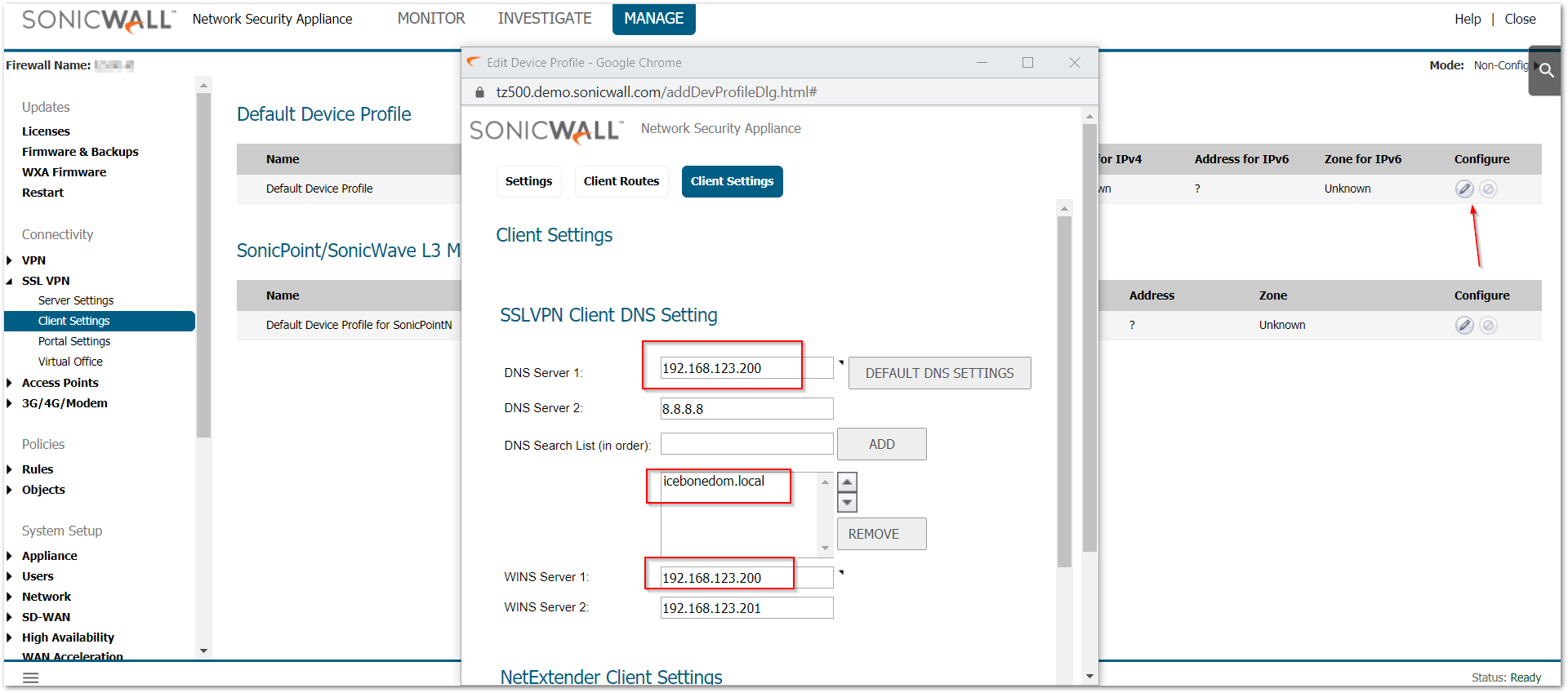Open WXA Firmware page
1568x693 pixels.
64,172
